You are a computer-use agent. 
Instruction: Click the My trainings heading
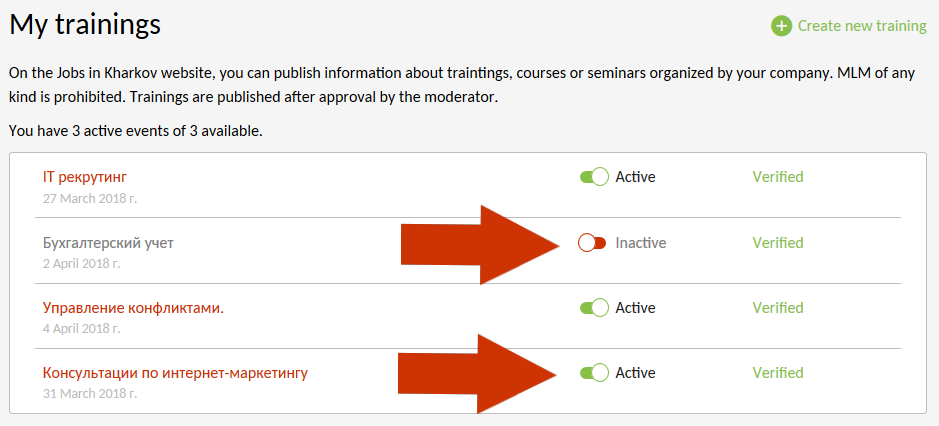tap(85, 22)
